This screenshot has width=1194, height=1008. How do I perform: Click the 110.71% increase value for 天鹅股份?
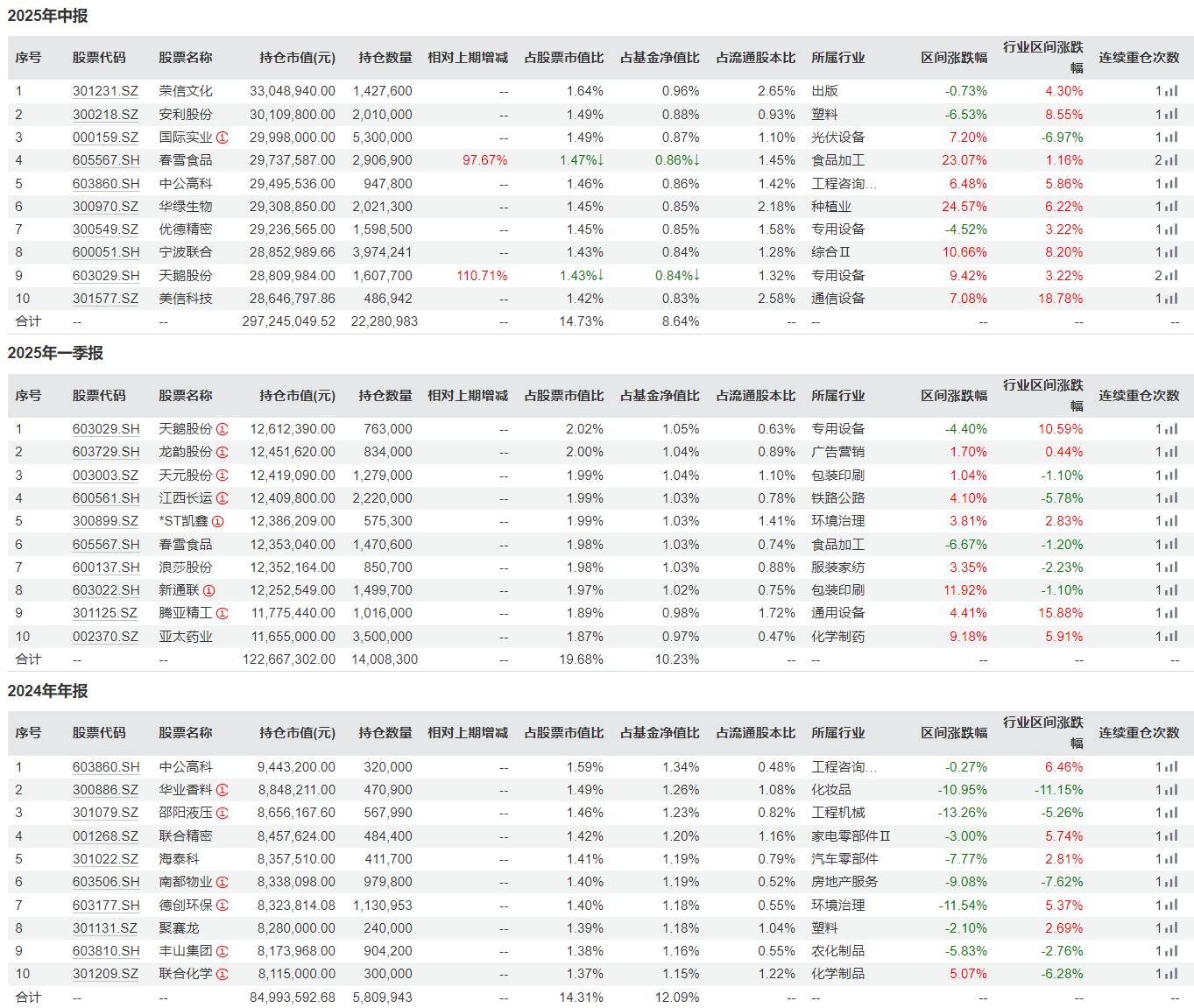pyautogui.click(x=482, y=276)
